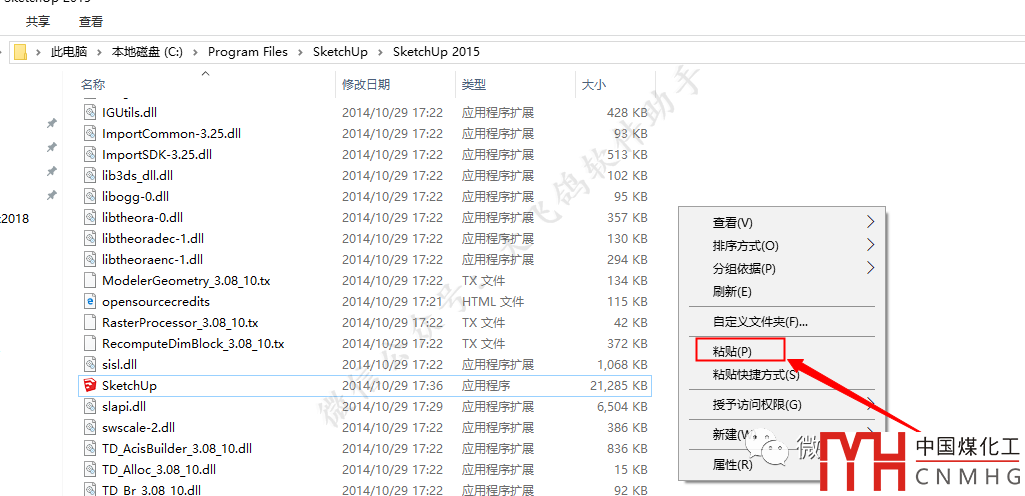Switch to the 查看 ribbon tab
Image resolution: width=1025 pixels, height=496 pixels.
[90, 21]
